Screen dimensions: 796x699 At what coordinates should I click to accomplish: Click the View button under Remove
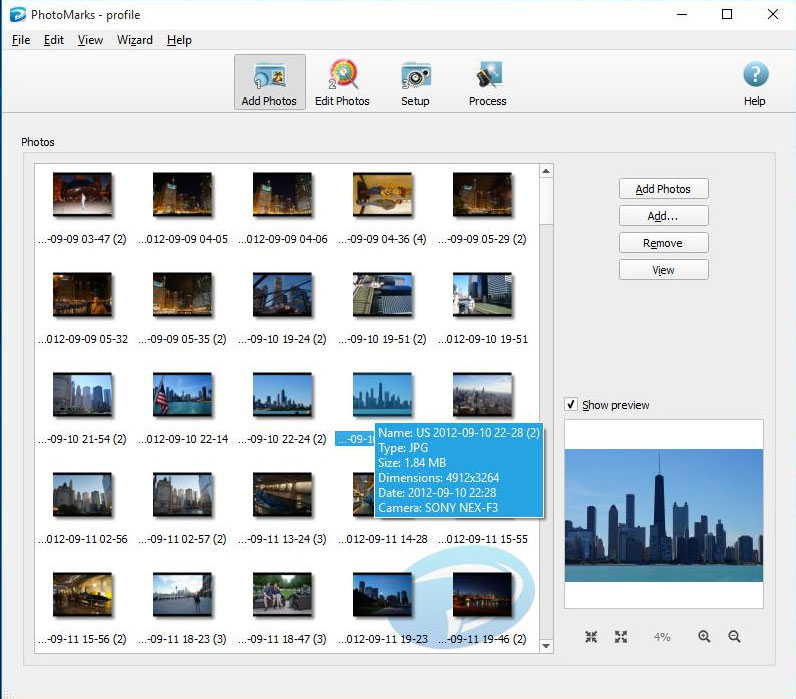click(x=663, y=270)
